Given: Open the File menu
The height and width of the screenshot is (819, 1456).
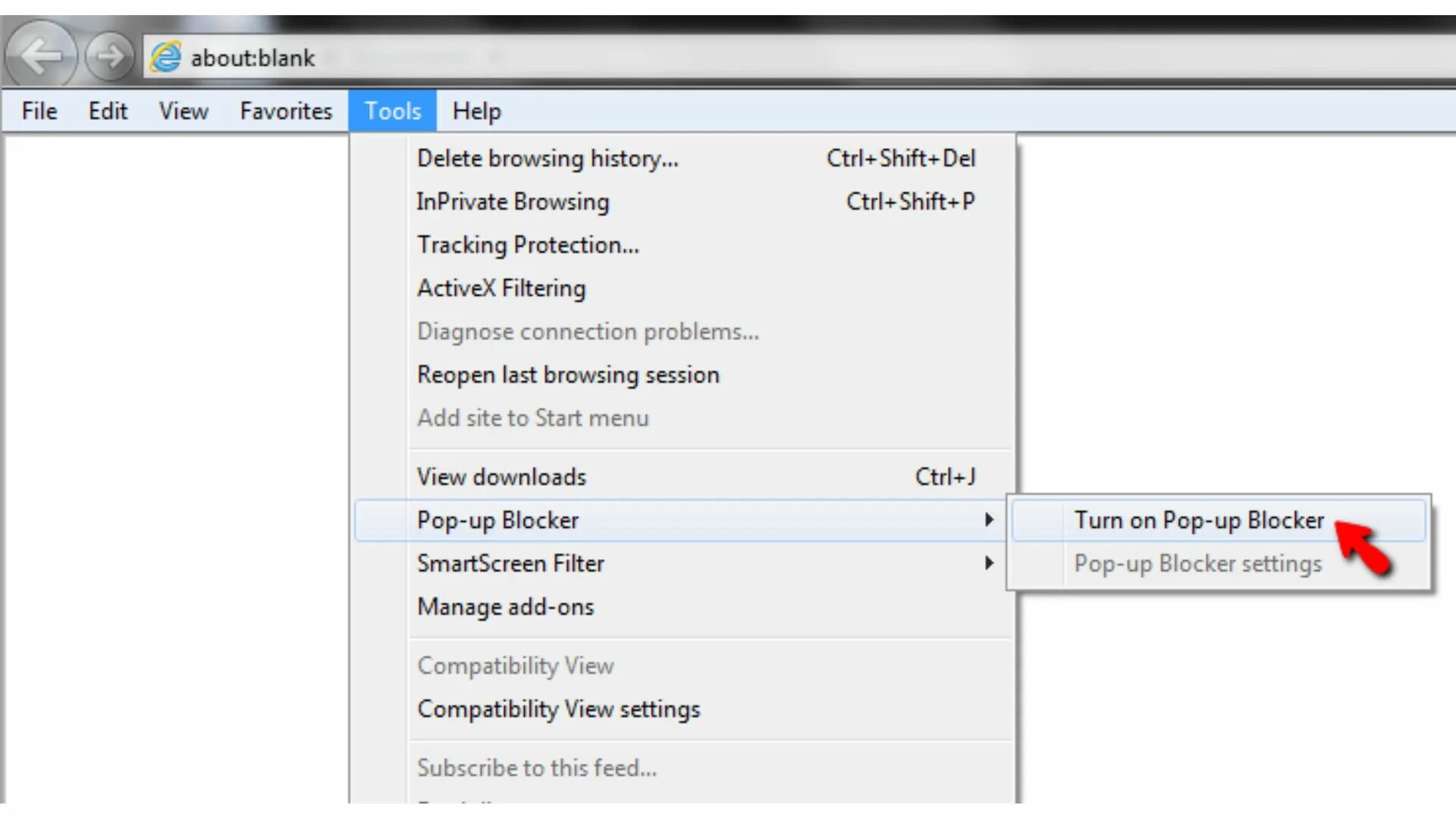Looking at the screenshot, I should pos(39,111).
